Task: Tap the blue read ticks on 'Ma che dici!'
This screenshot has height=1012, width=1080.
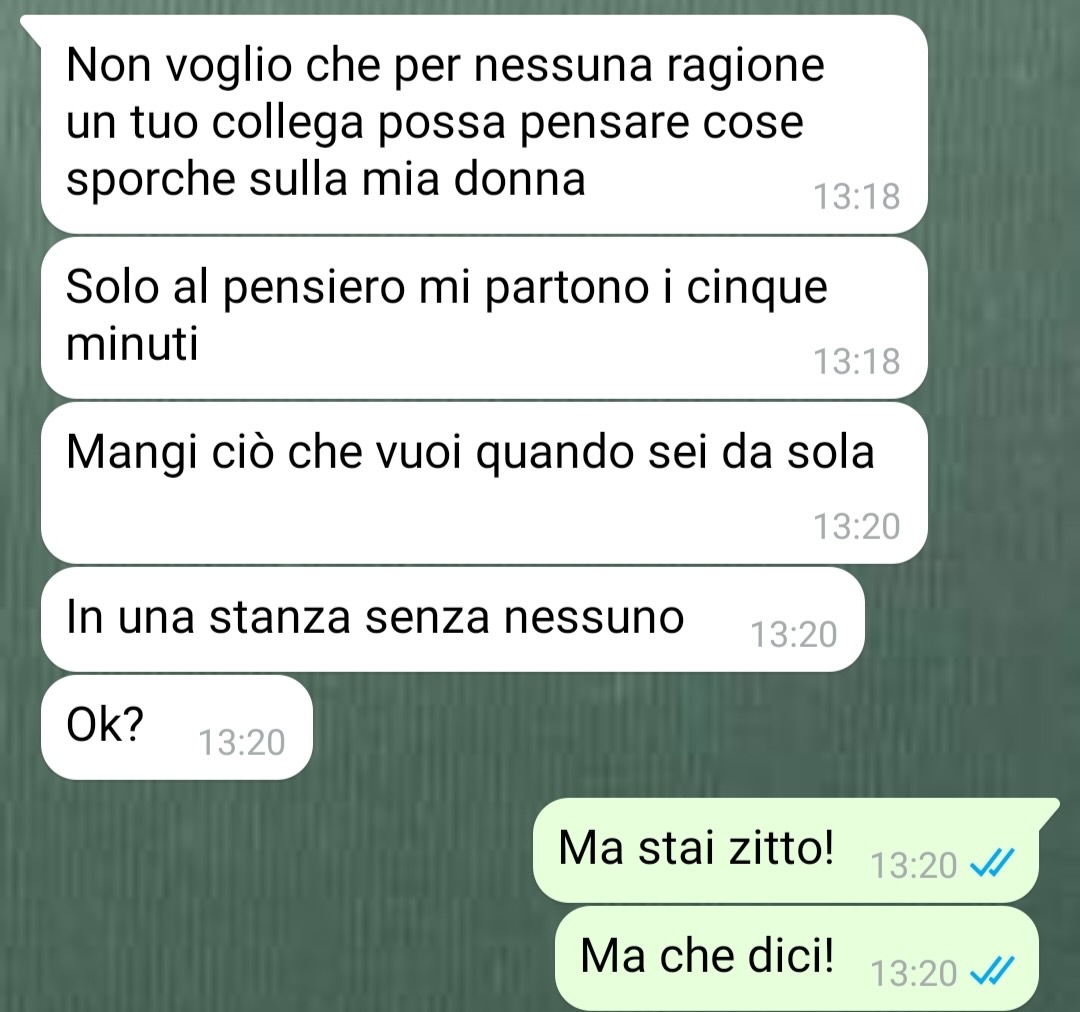Action: (x=992, y=972)
